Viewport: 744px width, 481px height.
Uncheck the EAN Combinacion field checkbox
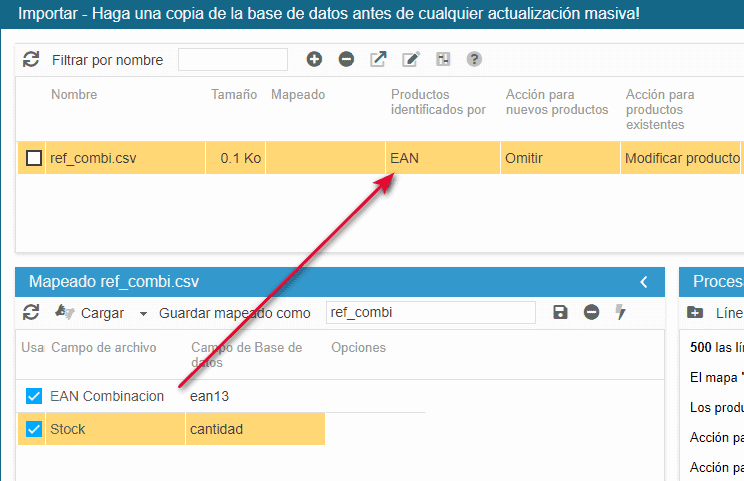coord(34,396)
